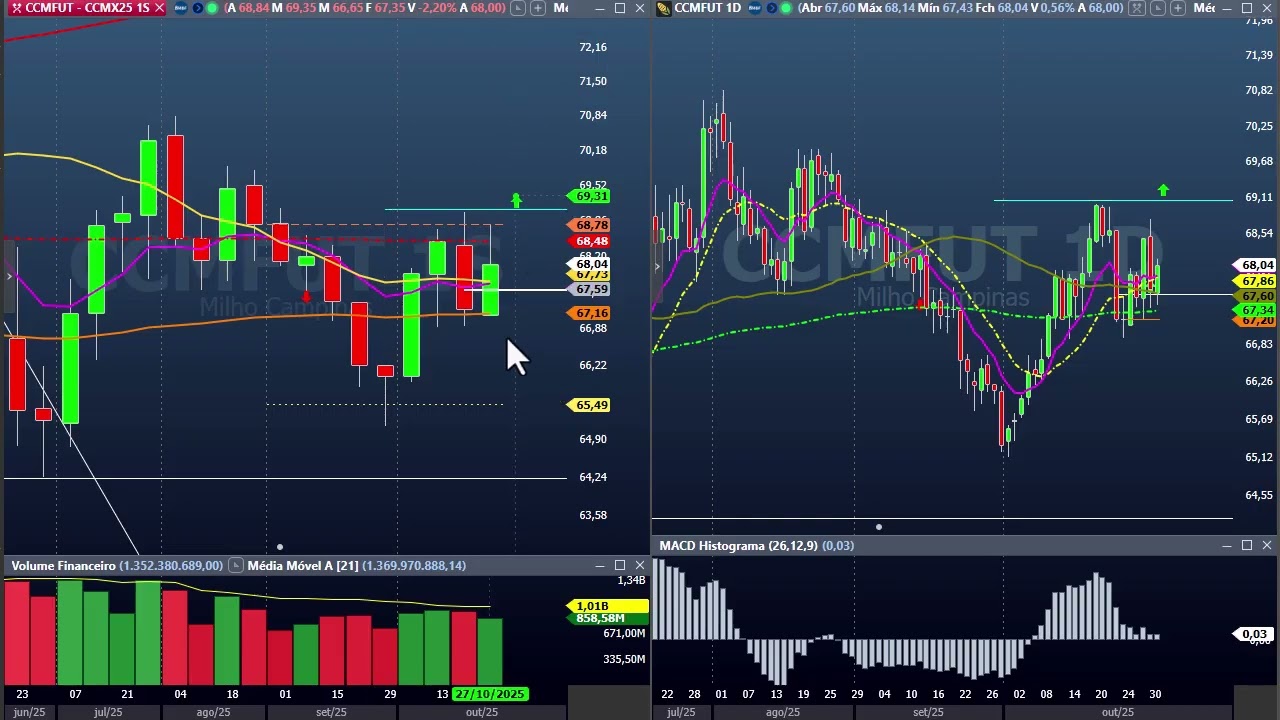Click the 65,49 yellow price tag
This screenshot has width=1280, height=720.
click(x=587, y=405)
